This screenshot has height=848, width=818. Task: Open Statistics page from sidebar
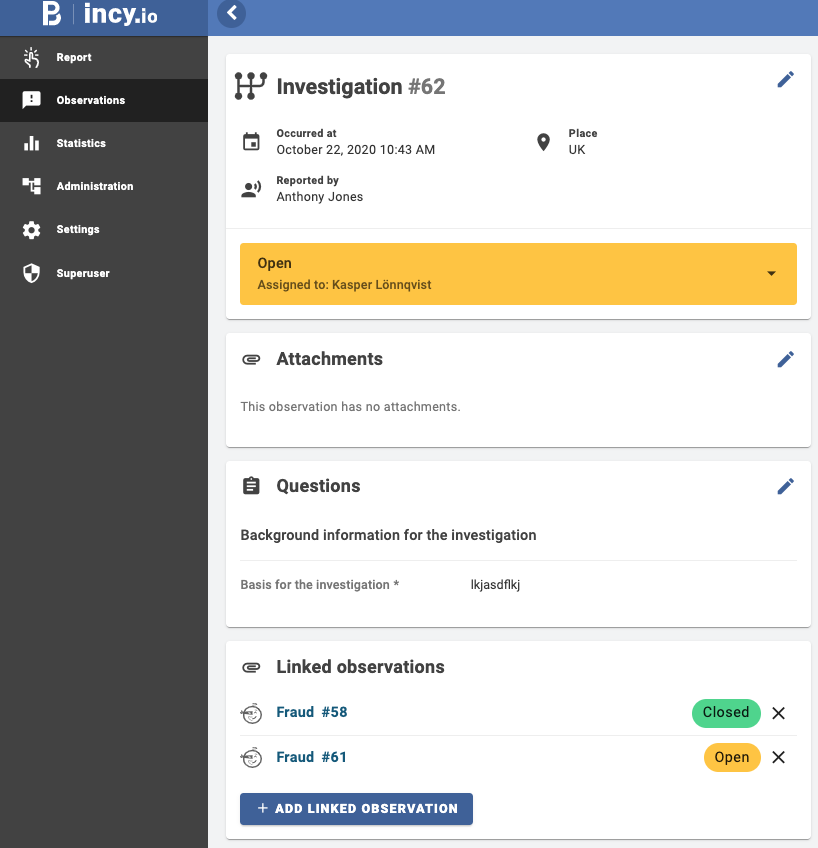[81, 144]
